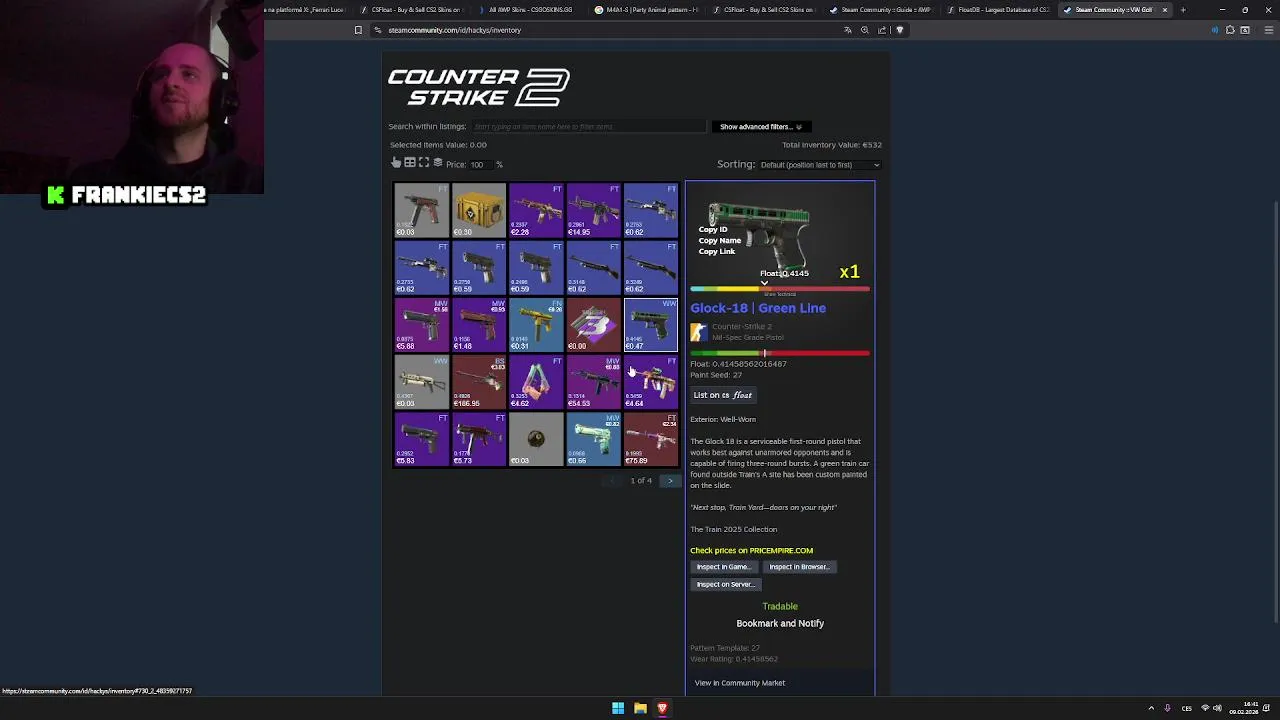Click the fullscreen expand icon in toolbar
The width and height of the screenshot is (1280, 720).
click(424, 163)
